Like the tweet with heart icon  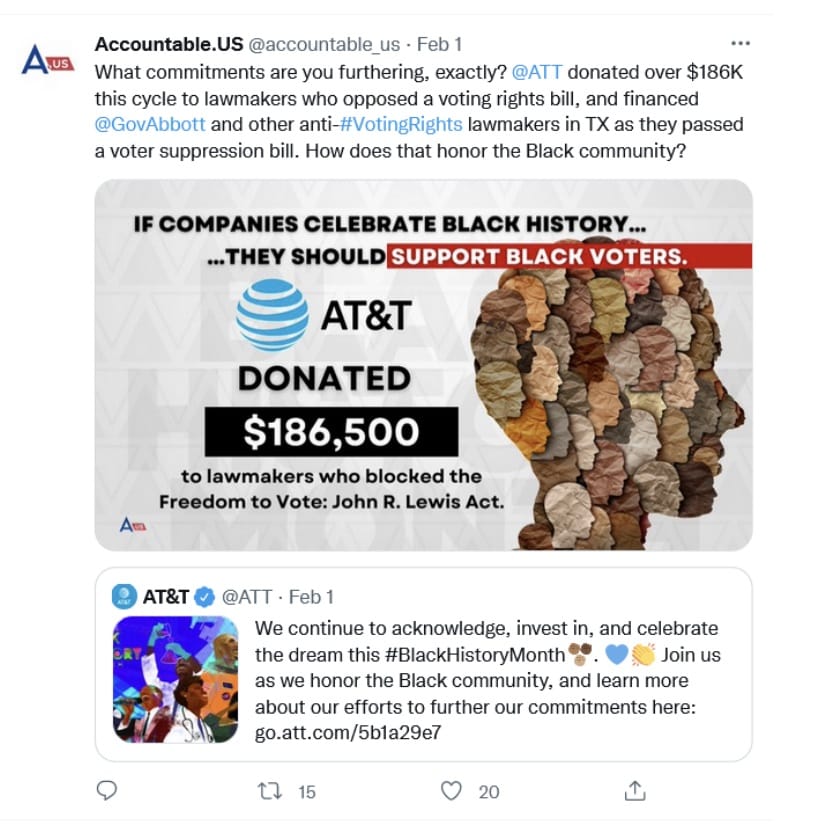point(451,791)
